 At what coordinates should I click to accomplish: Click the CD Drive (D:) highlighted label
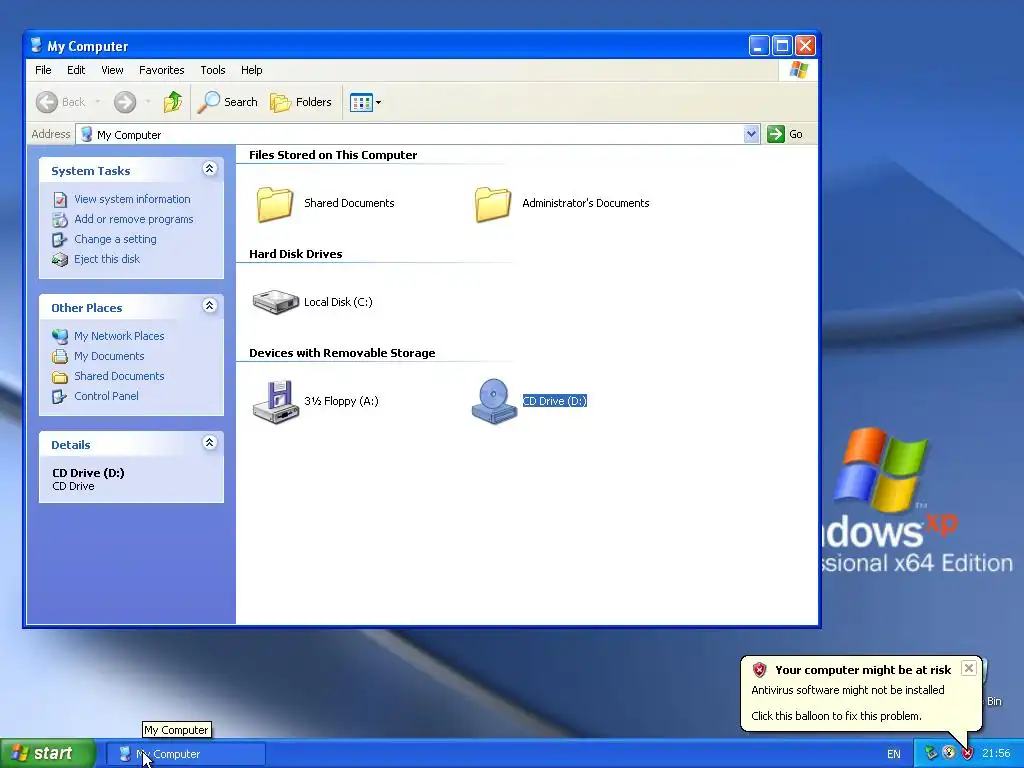pos(554,401)
